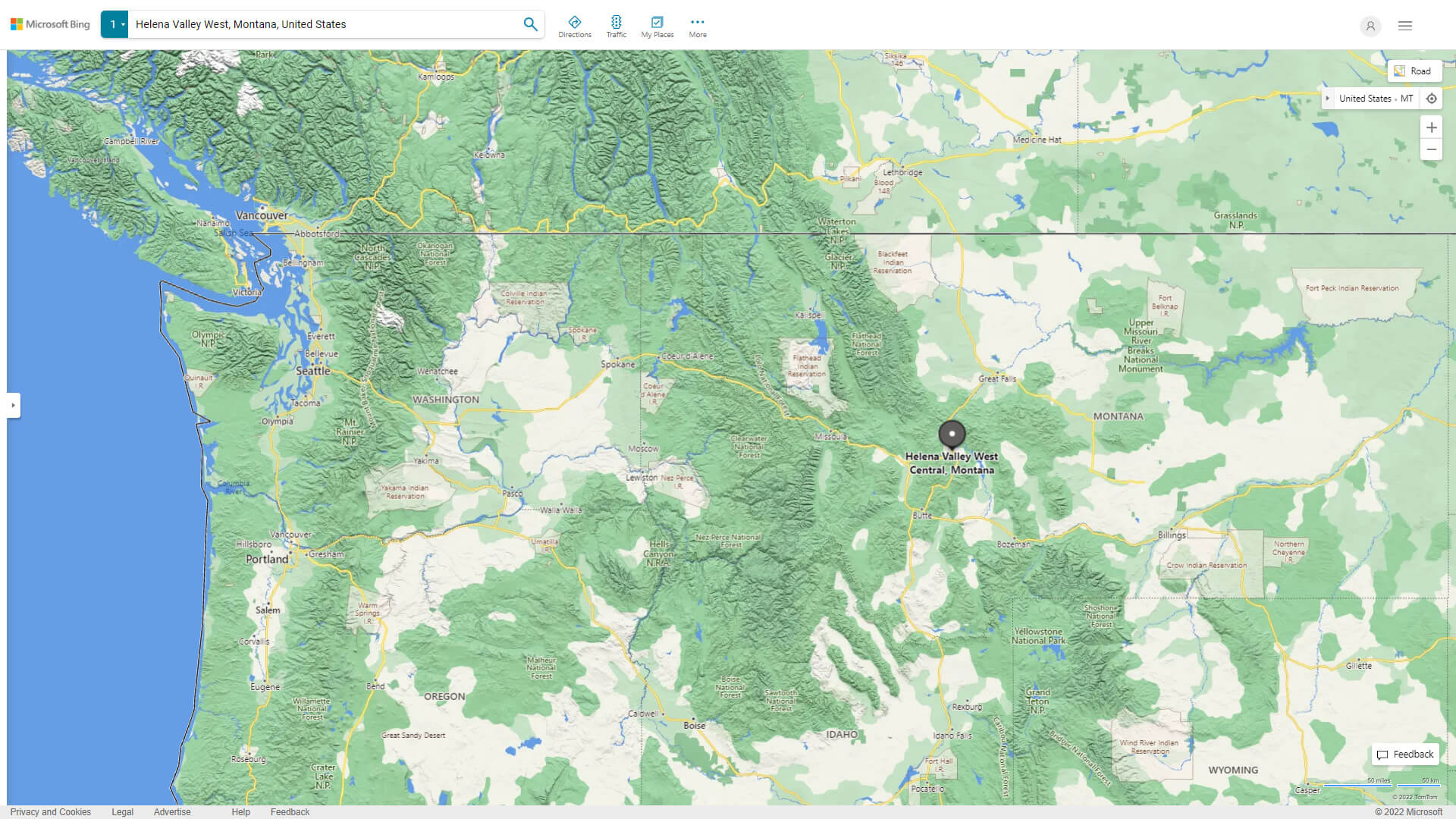The image size is (1456, 819).
Task: Switch map style via Road button
Action: [1414, 71]
